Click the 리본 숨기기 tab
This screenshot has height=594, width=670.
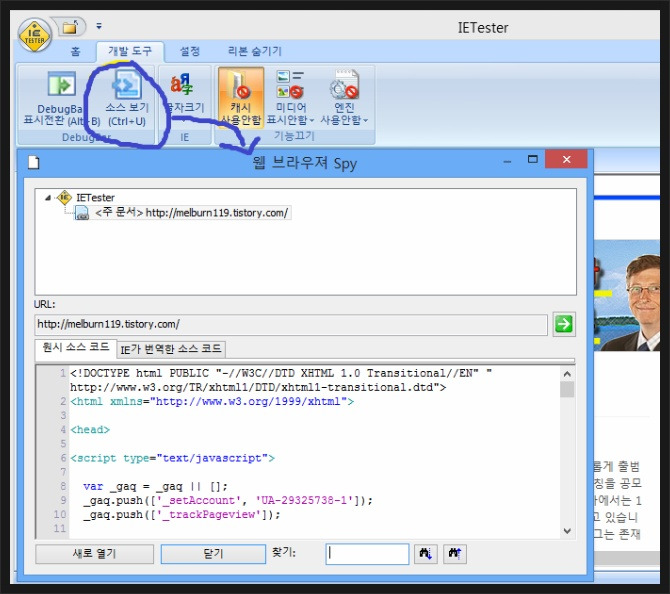[255, 51]
